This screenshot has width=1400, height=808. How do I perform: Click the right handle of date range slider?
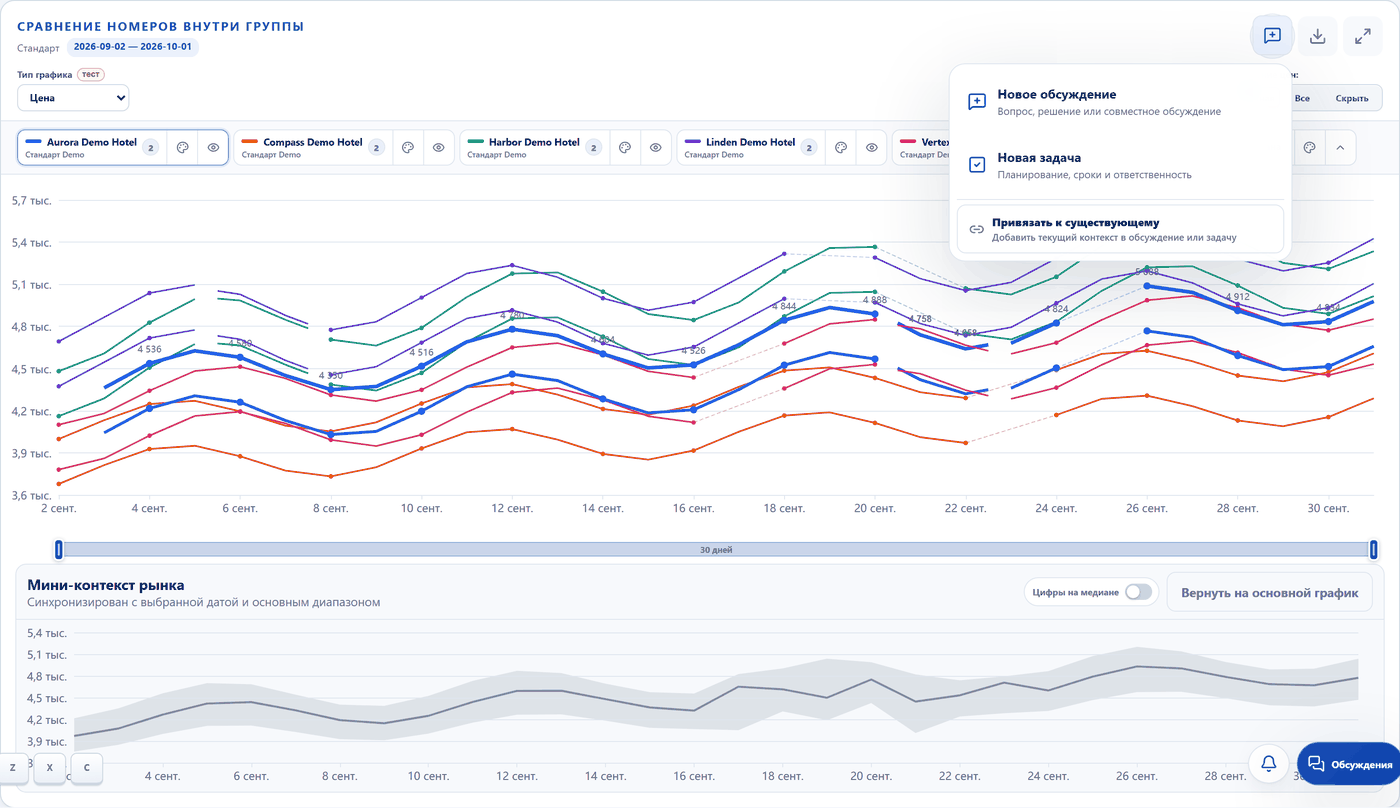pos(1373,549)
